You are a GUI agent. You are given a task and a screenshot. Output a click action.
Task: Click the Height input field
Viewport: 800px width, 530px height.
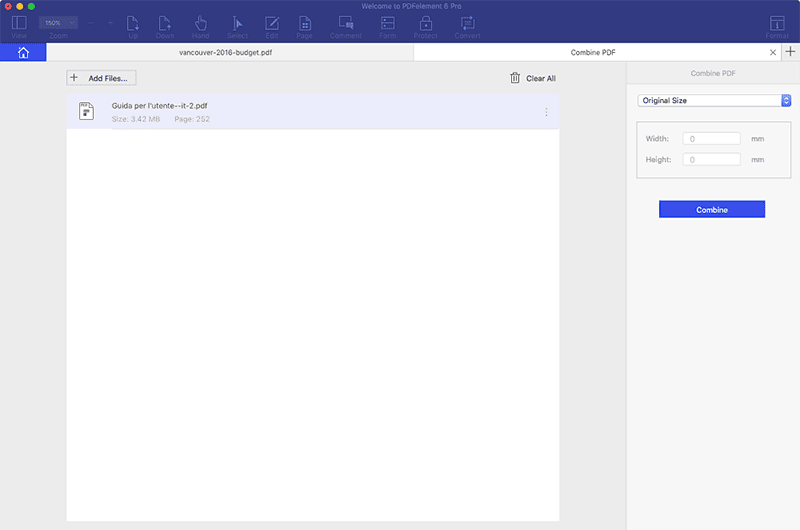click(711, 160)
